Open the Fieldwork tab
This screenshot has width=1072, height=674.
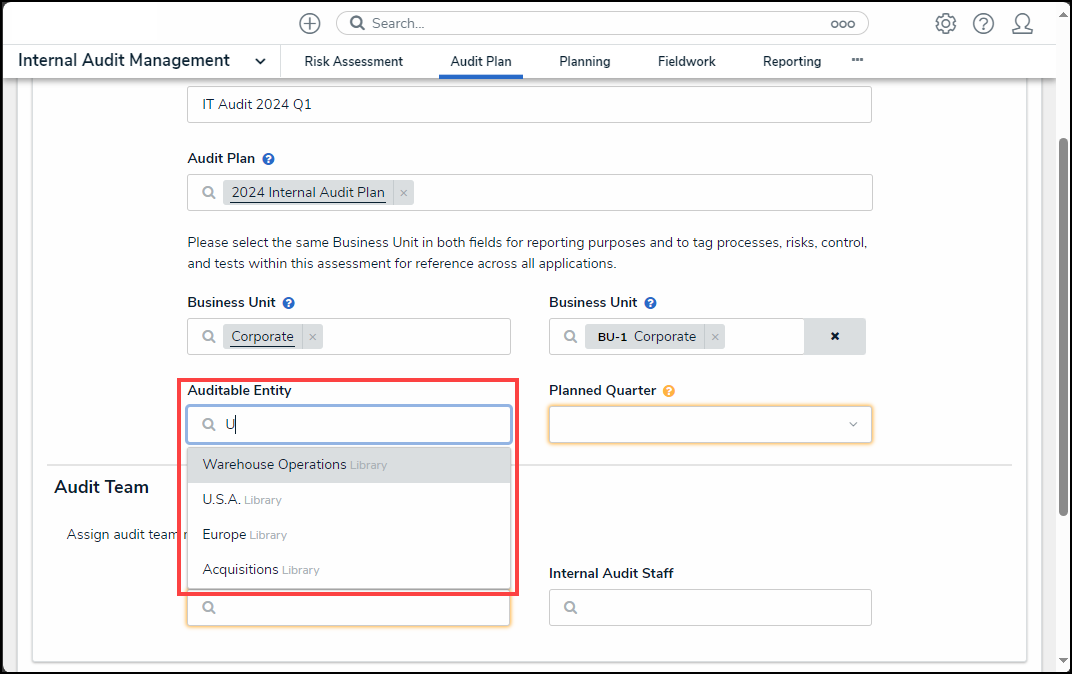[x=687, y=62]
